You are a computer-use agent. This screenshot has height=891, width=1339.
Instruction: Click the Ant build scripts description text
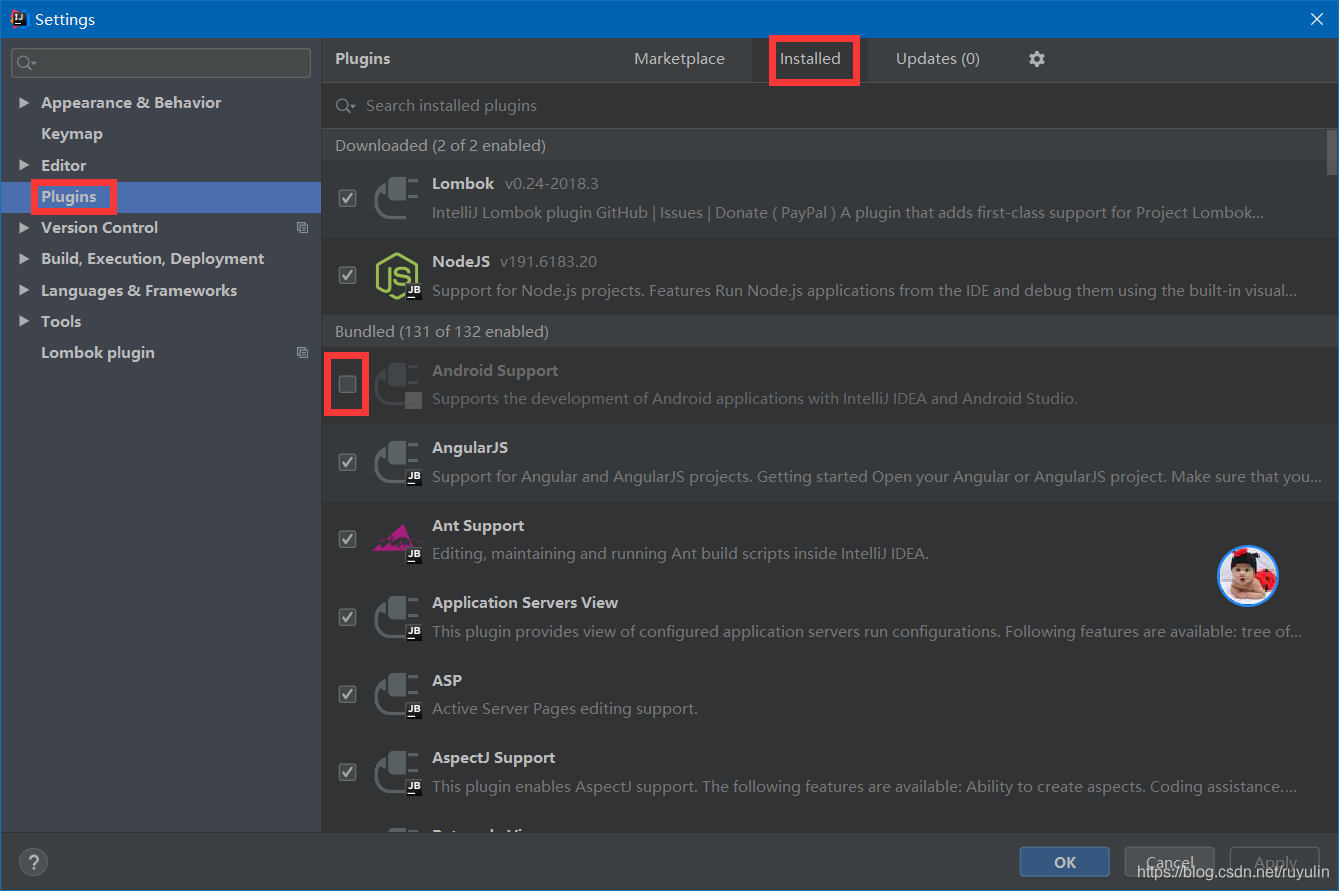click(x=680, y=554)
